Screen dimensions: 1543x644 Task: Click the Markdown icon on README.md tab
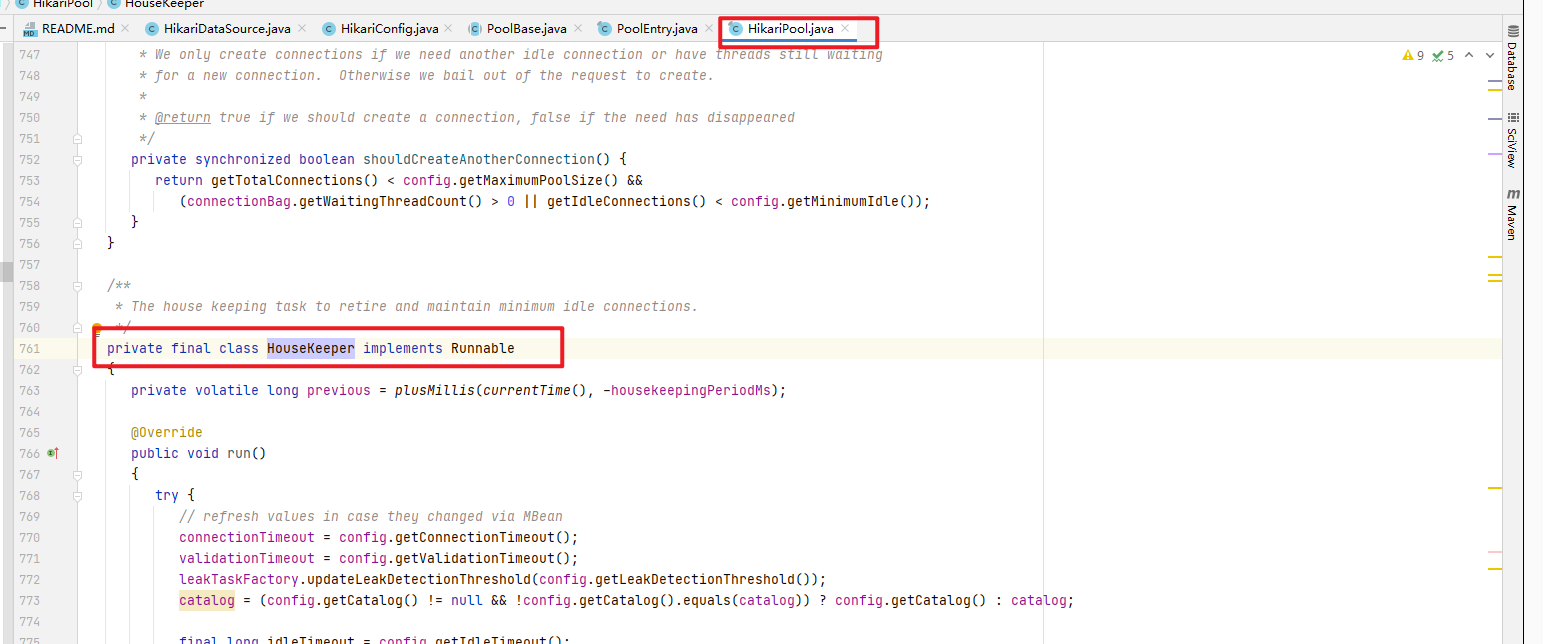tap(30, 28)
